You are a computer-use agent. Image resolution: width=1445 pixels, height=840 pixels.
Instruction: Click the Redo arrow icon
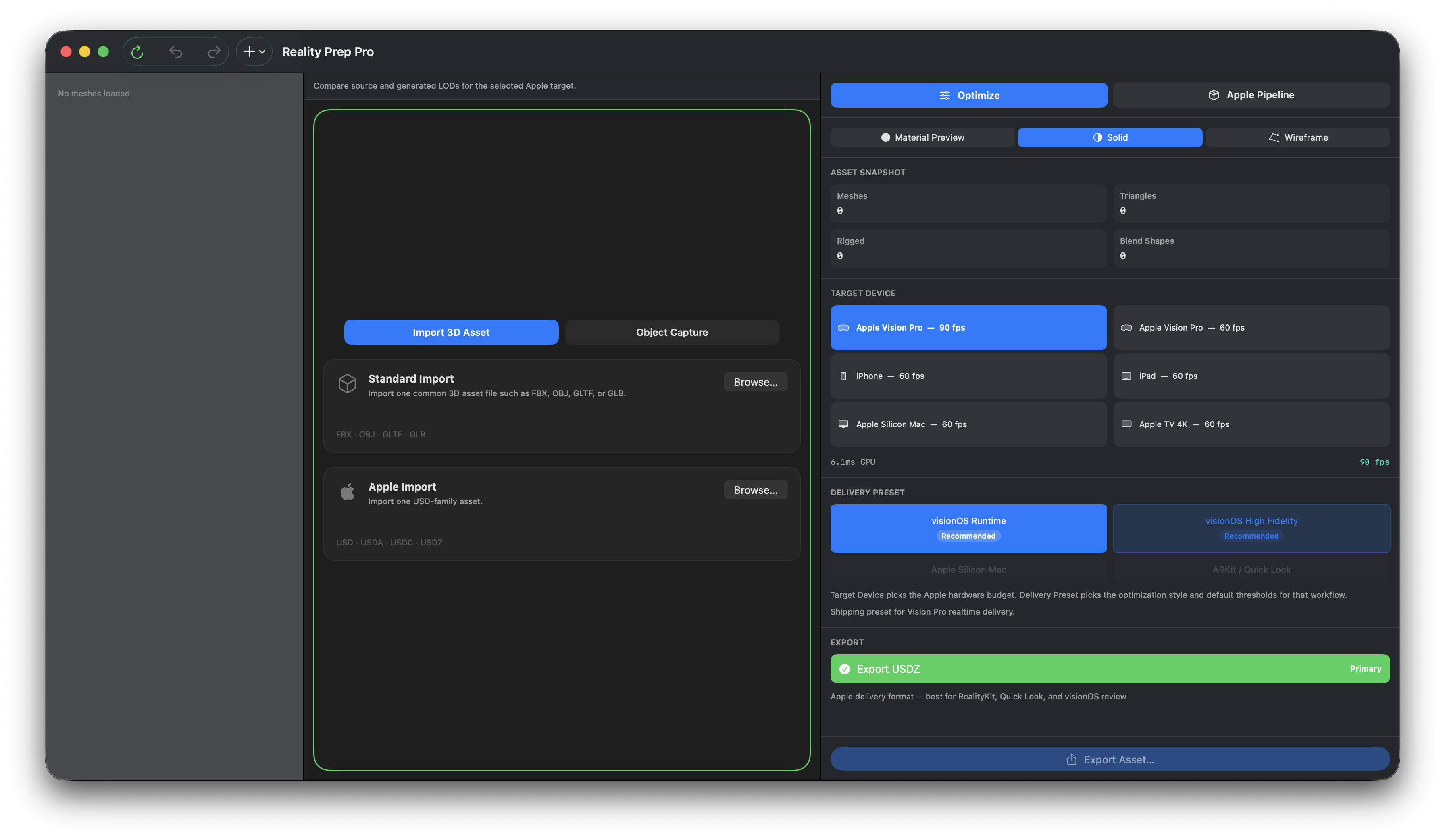pyautogui.click(x=213, y=52)
